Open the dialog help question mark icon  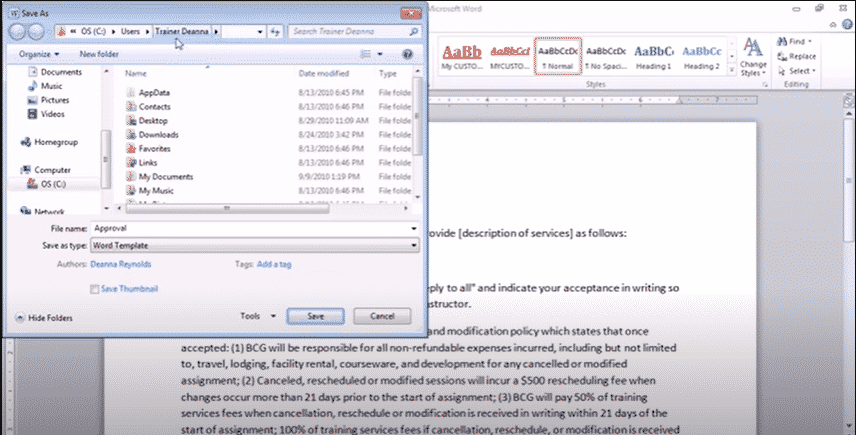pyautogui.click(x=407, y=53)
